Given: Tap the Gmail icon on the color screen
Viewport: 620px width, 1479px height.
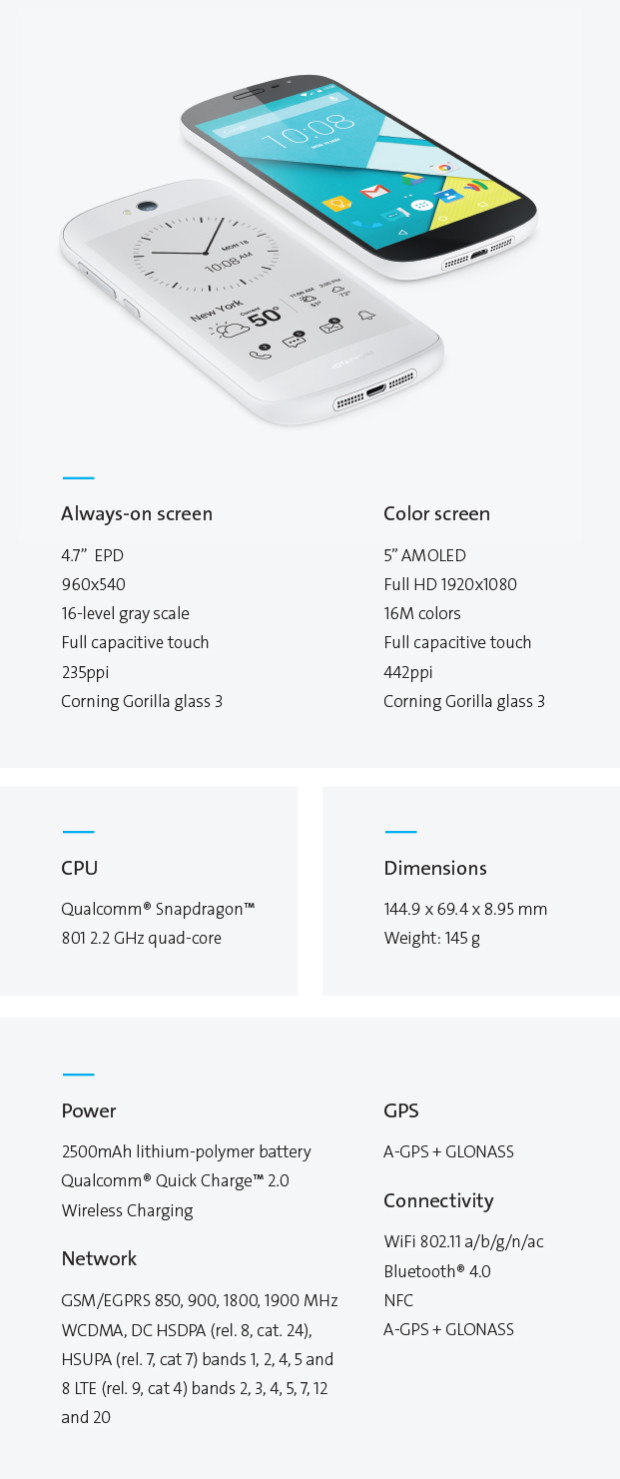Looking at the screenshot, I should pos(373,191).
